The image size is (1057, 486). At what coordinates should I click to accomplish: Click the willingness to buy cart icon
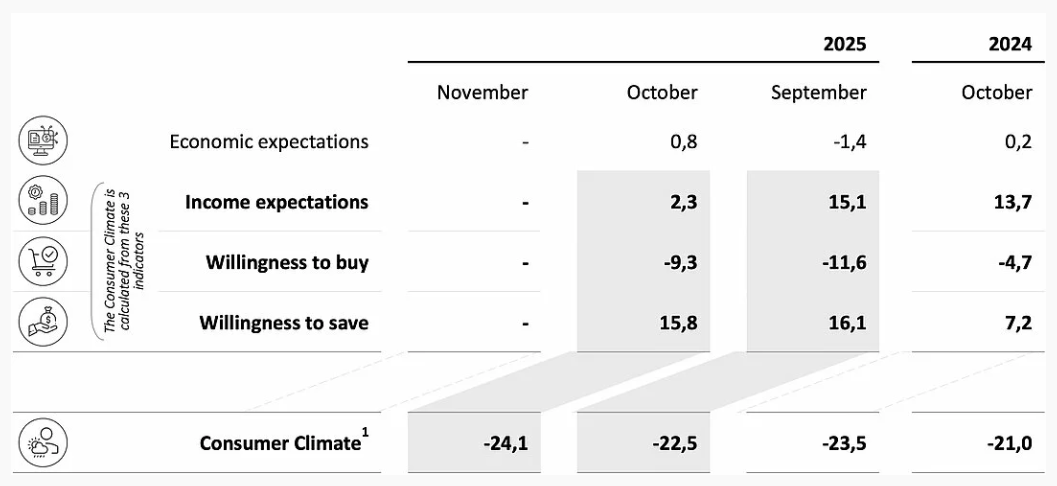43,262
